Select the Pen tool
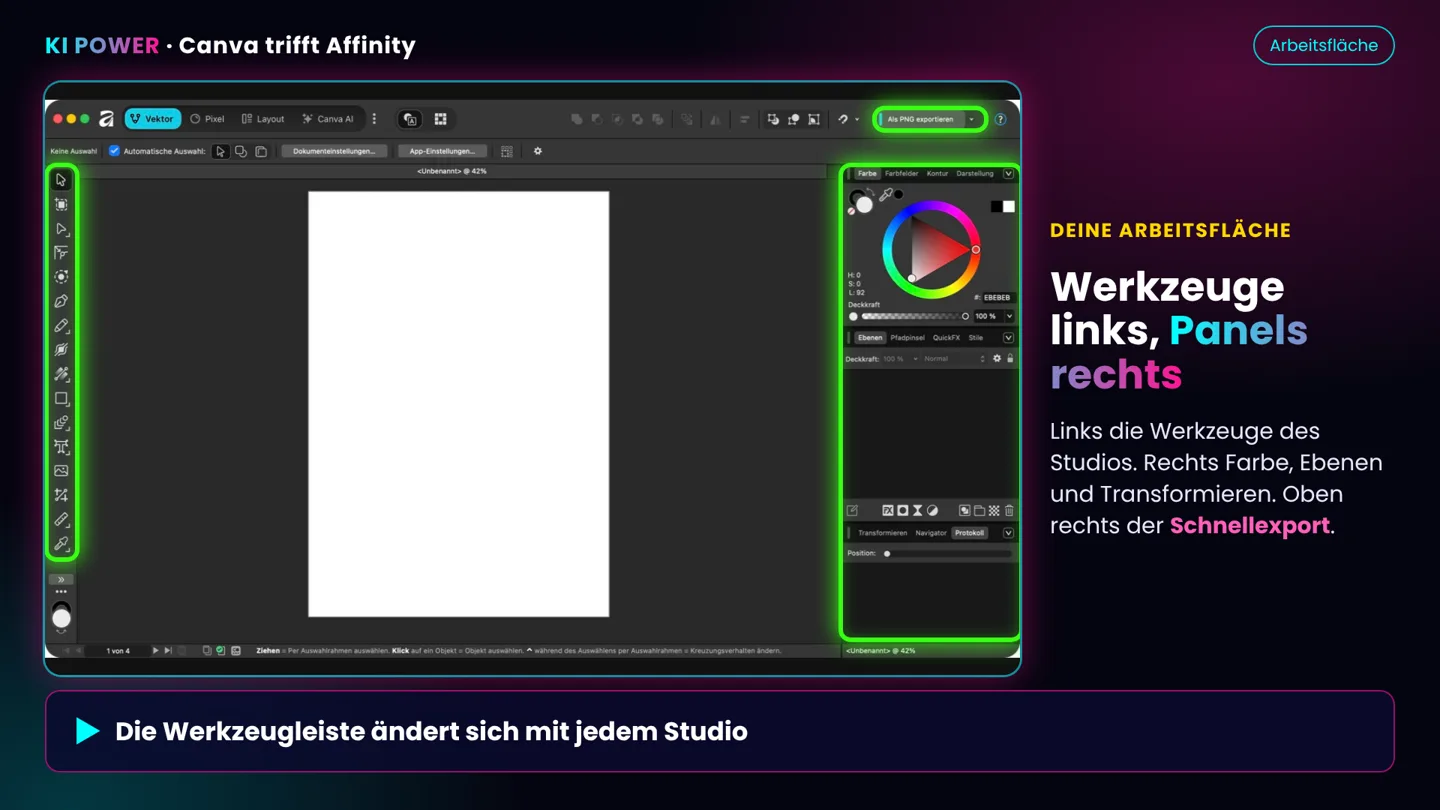 click(x=61, y=301)
